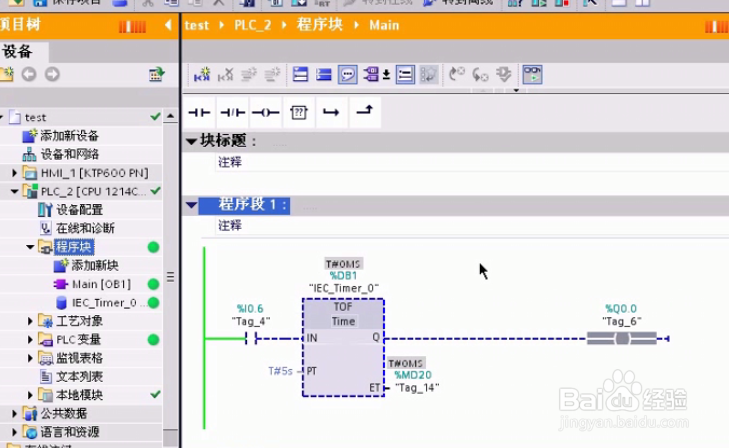The image size is (729, 448).
Task: Toggle free-form comments speech bubble icon
Action: [x=347, y=74]
